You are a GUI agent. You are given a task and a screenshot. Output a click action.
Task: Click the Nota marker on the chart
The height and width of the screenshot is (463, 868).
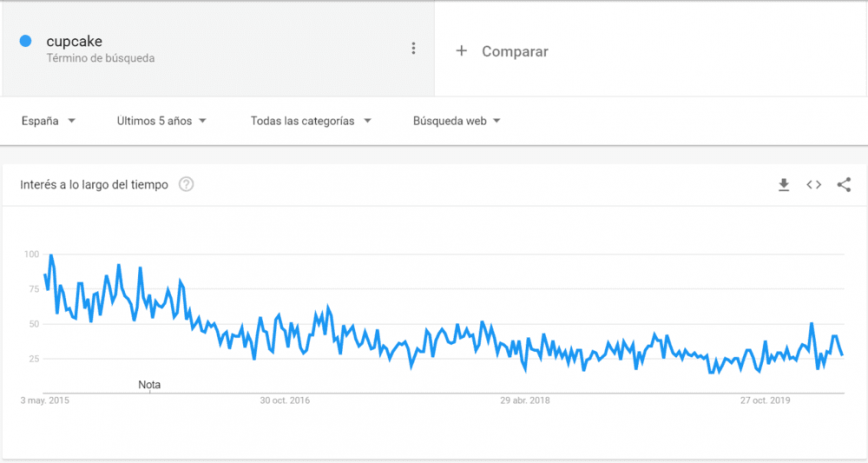(149, 384)
